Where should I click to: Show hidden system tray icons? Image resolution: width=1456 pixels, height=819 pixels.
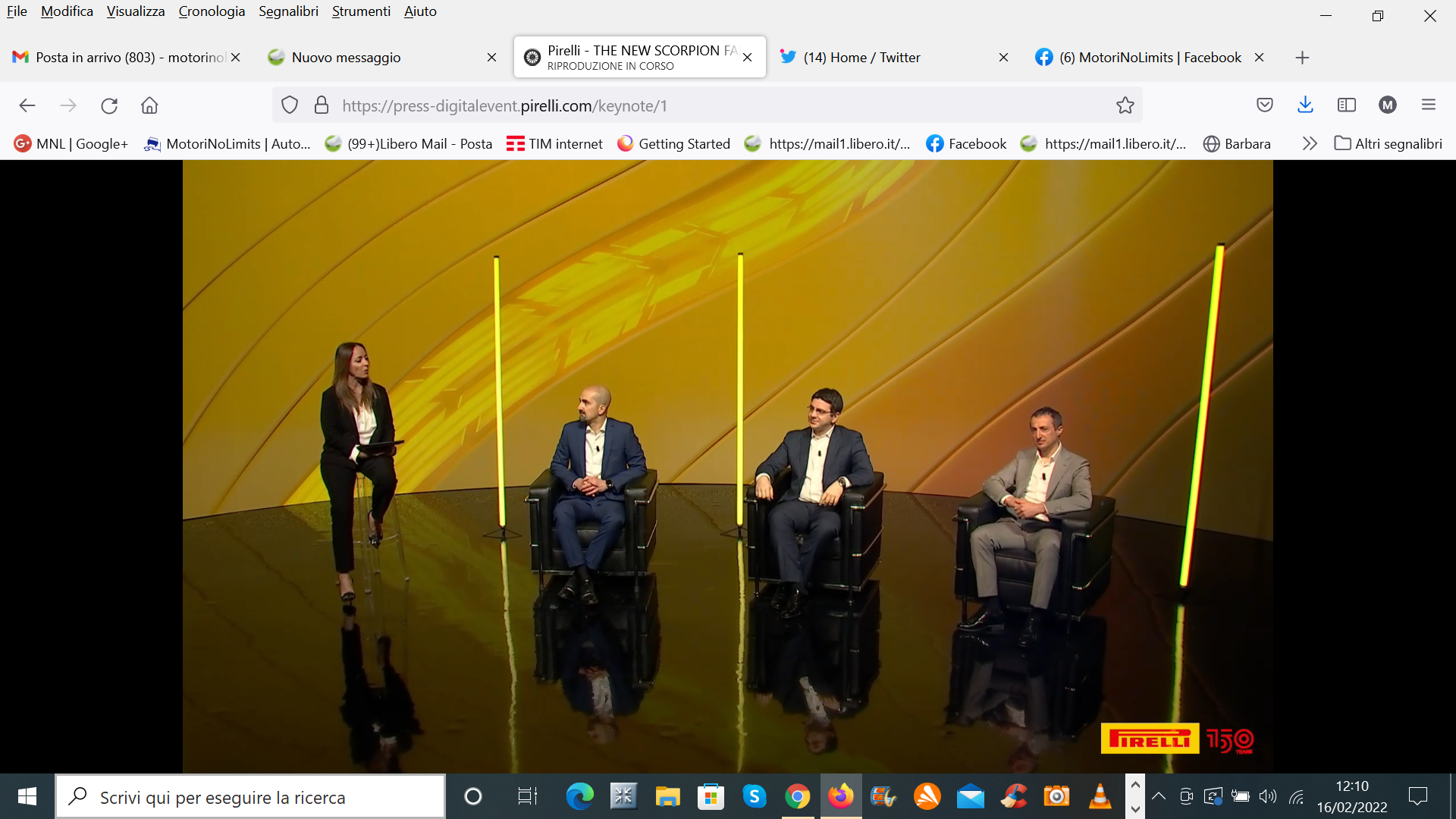(1159, 796)
